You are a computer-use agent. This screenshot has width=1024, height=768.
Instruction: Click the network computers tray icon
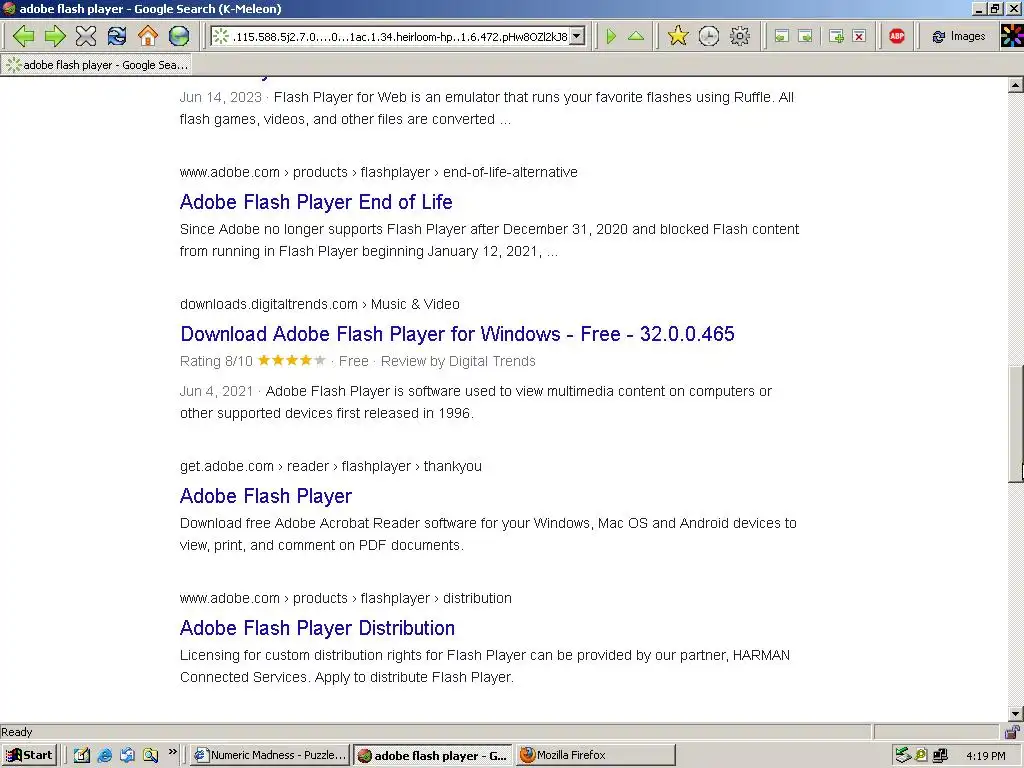coord(940,756)
